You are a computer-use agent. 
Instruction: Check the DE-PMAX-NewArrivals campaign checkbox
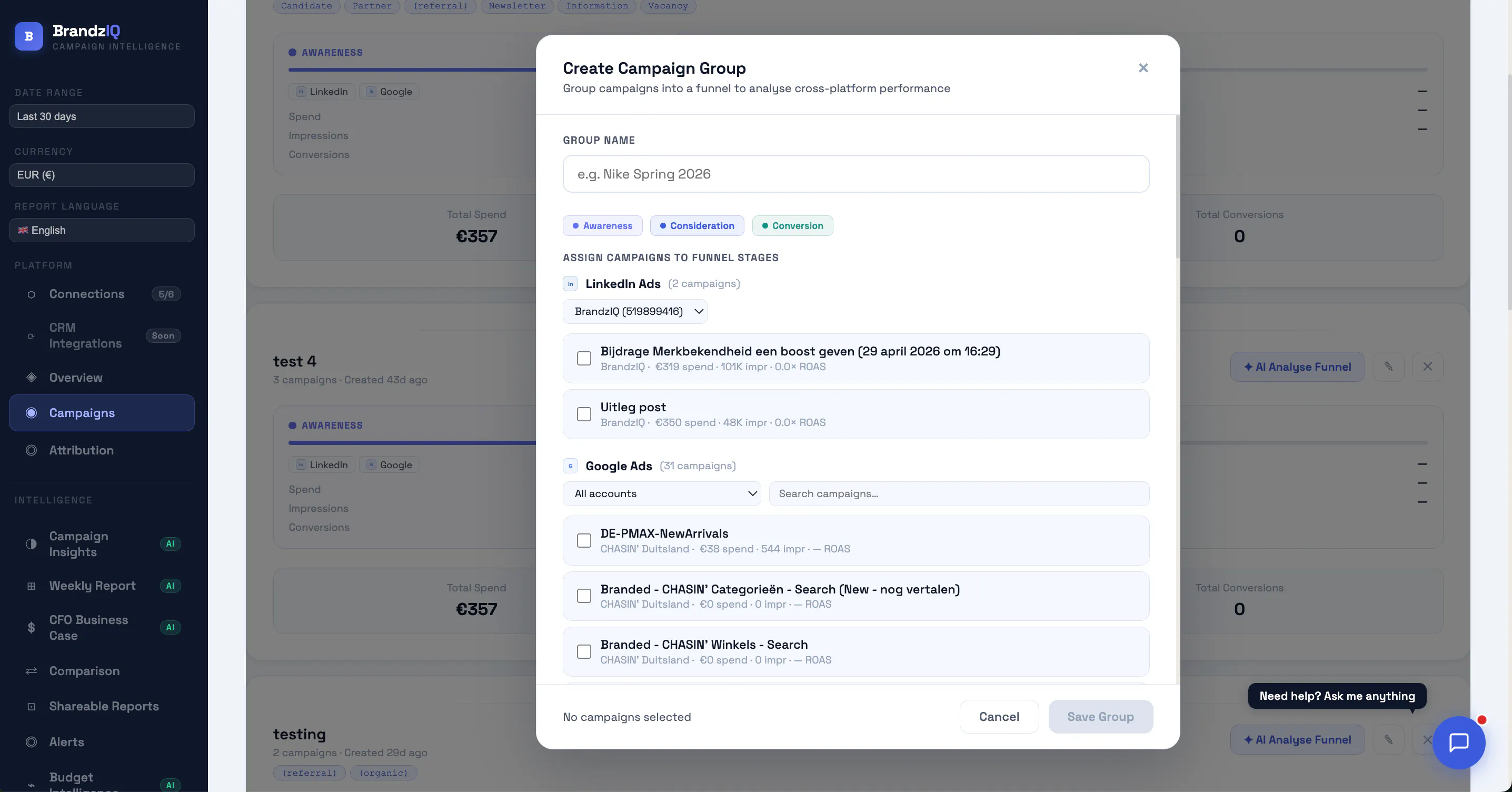click(x=584, y=541)
